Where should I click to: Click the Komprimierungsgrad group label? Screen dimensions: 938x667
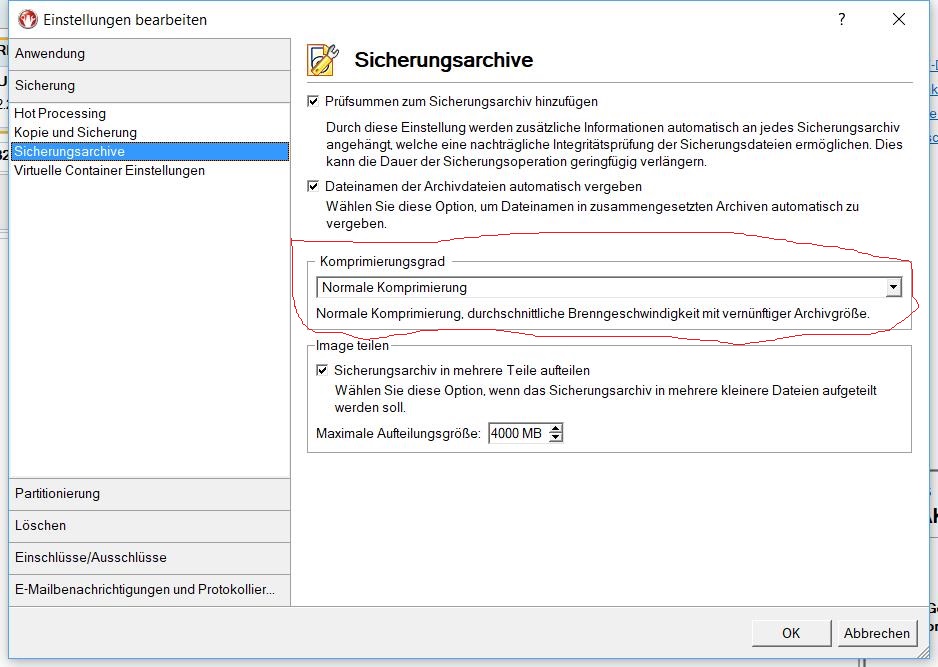(x=382, y=261)
